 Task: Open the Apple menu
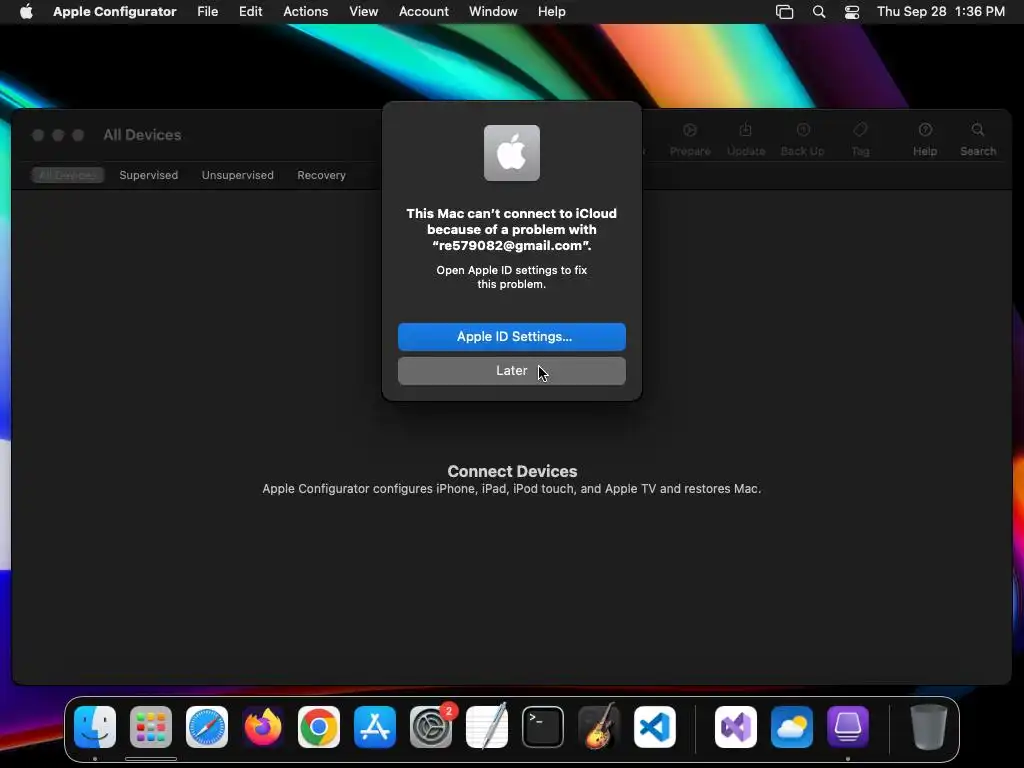pos(26,12)
